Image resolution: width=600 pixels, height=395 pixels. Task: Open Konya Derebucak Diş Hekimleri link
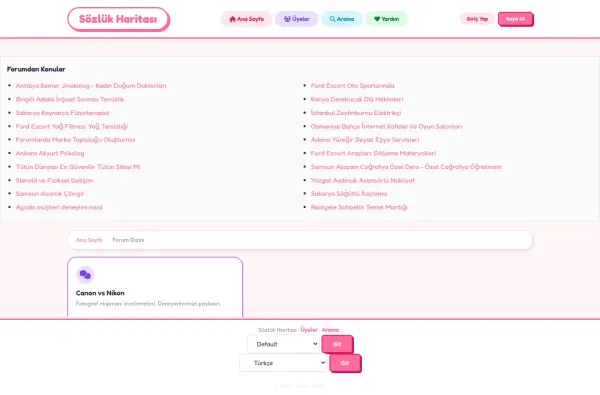tap(357, 99)
